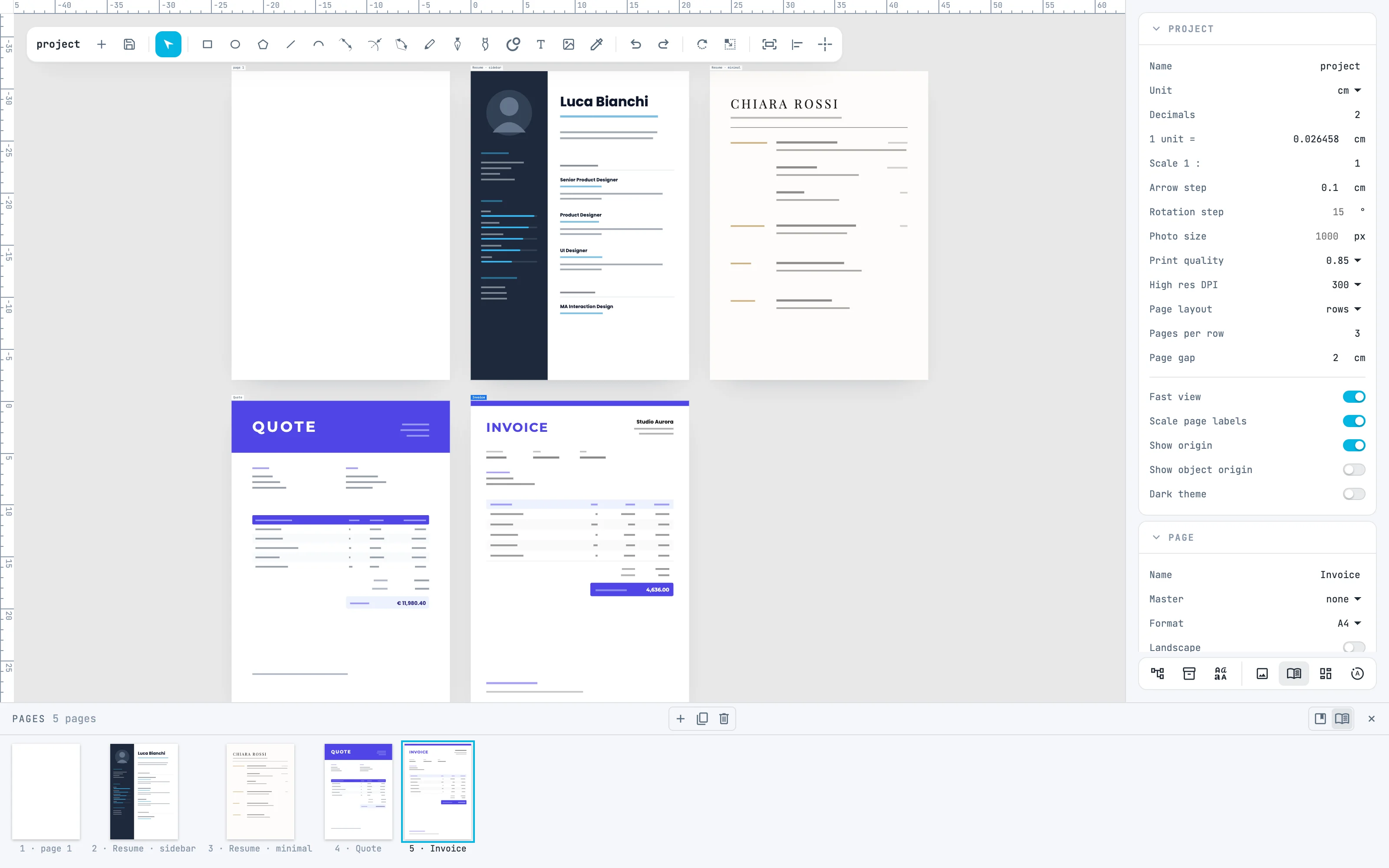The image size is (1389, 868).
Task: Select the text tool
Action: (541, 44)
